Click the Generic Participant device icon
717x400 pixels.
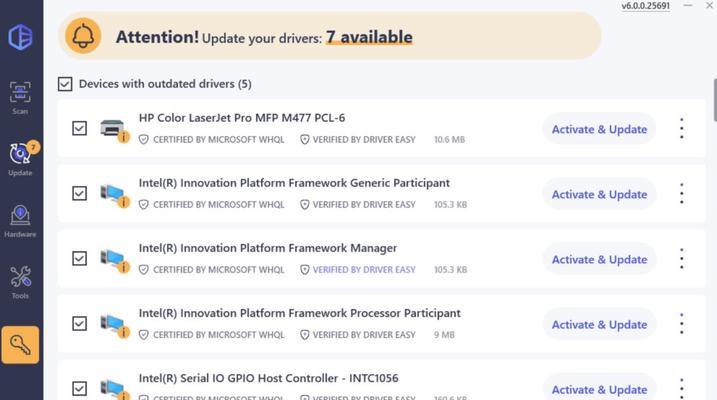click(114, 195)
